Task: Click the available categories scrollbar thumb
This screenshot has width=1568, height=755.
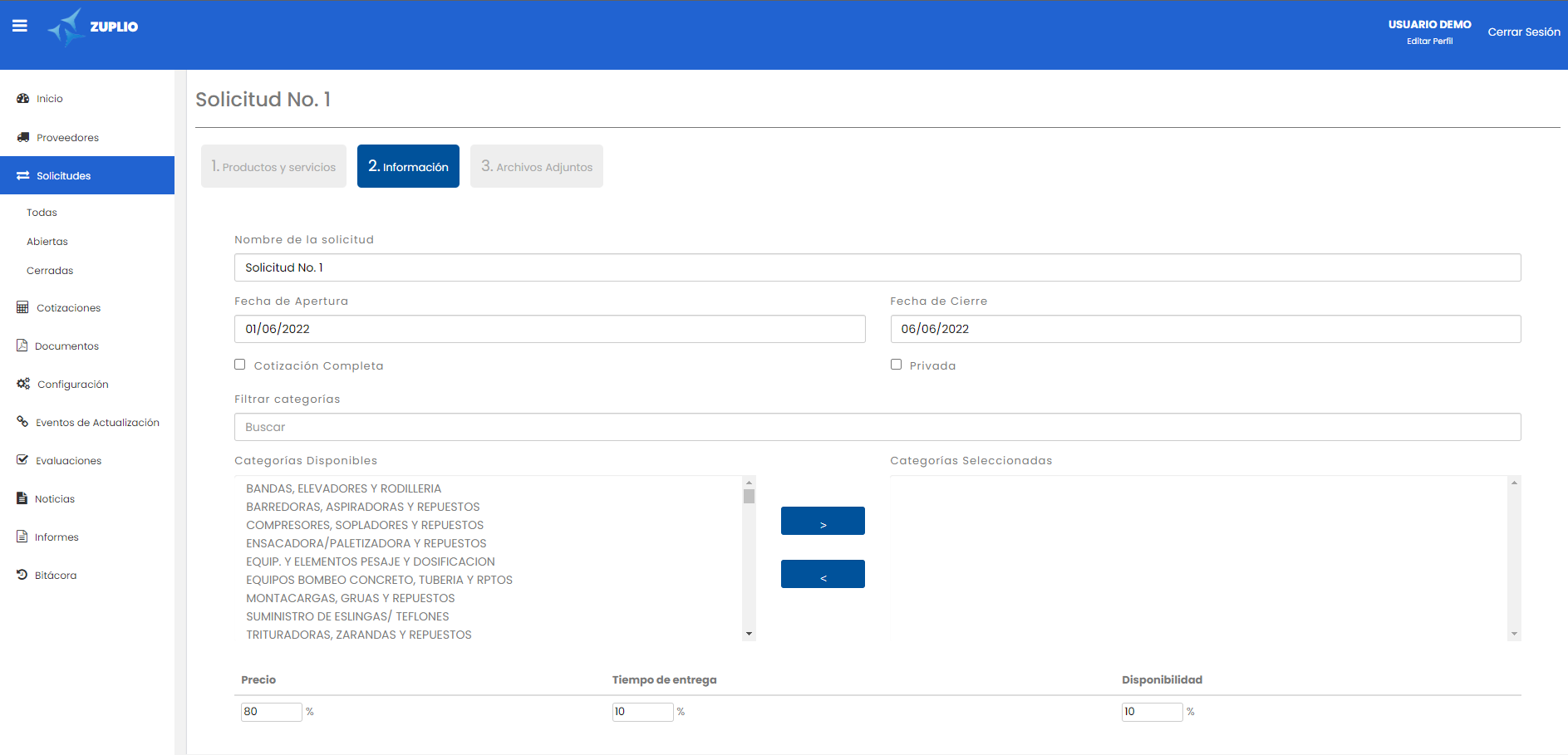Action: tap(749, 497)
